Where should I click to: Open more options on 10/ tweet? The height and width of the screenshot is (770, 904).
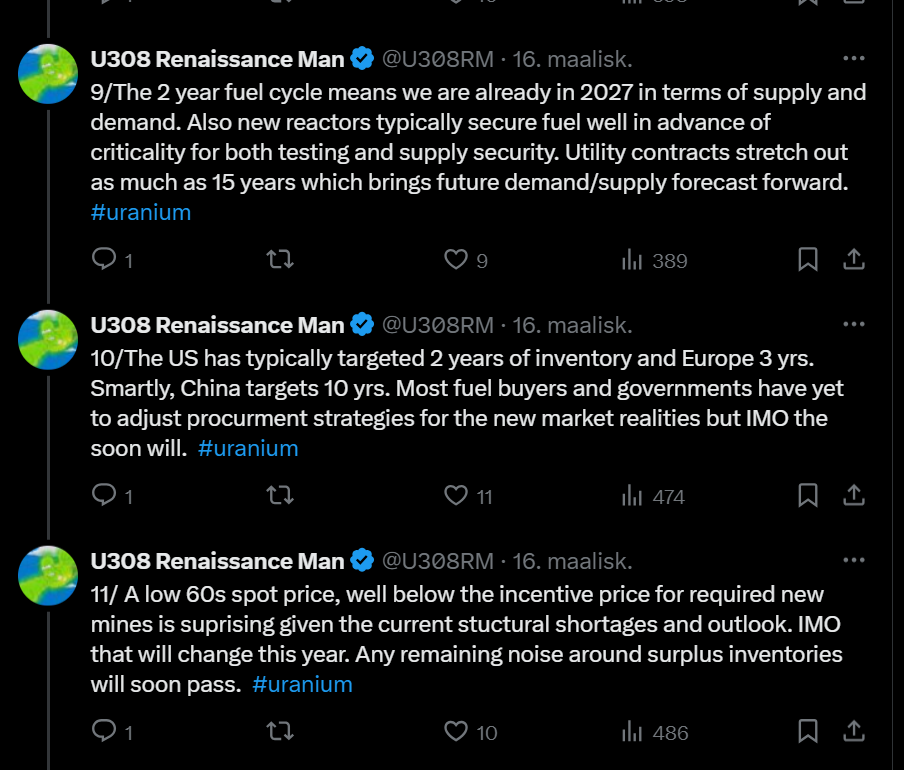click(x=853, y=324)
